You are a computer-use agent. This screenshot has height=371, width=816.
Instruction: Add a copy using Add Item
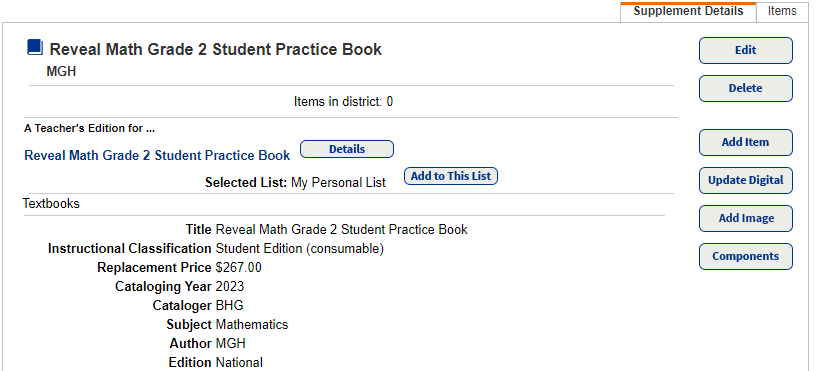[745, 143]
